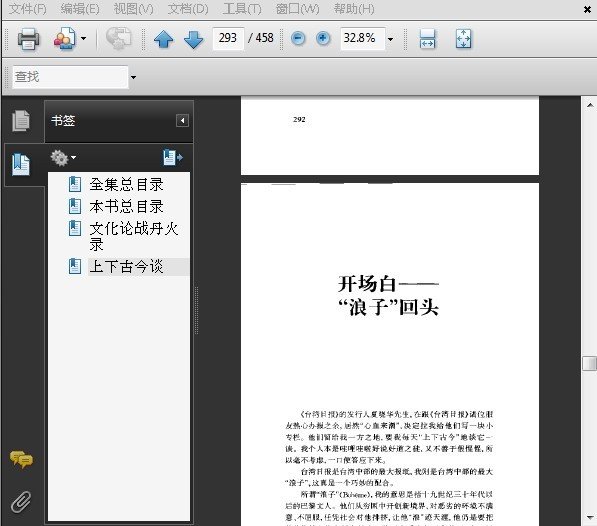
Task: Click the vertical scrollbar thumb
Action: pos(589,363)
